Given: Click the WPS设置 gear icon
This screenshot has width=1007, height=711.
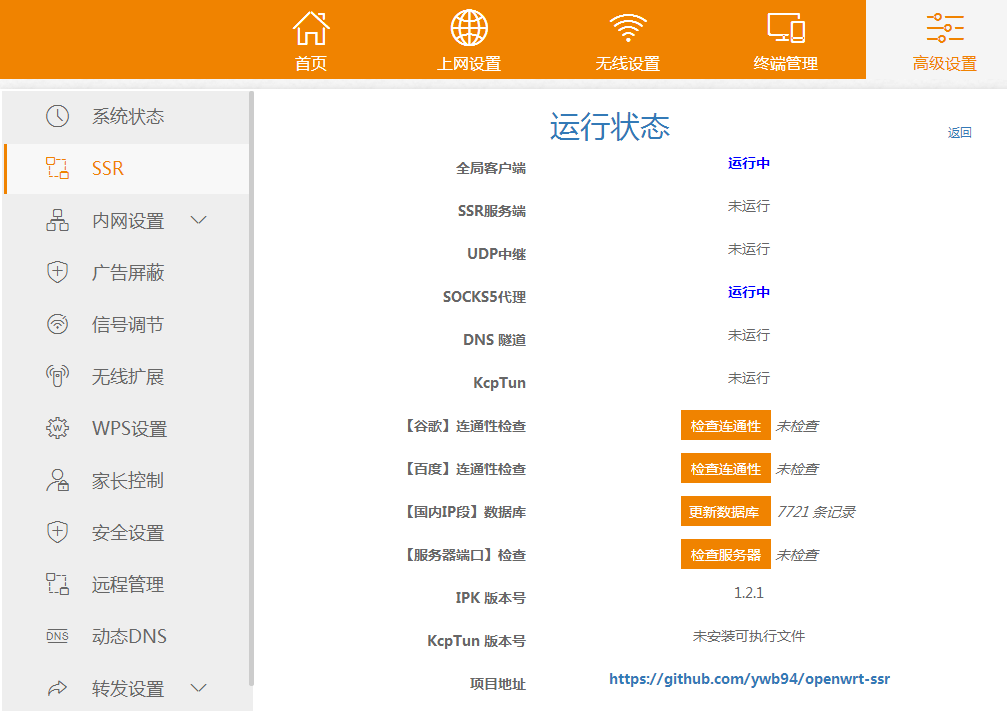Looking at the screenshot, I should 57,428.
